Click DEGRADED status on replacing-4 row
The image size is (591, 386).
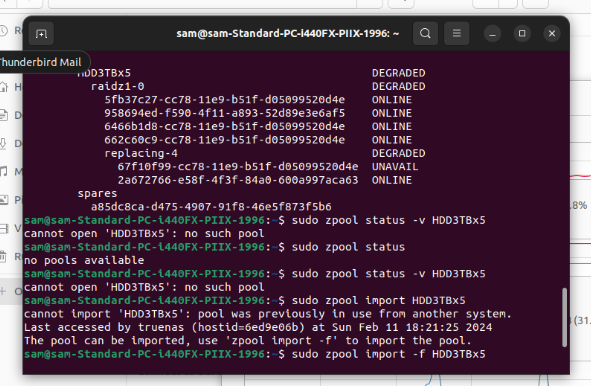[x=398, y=153]
